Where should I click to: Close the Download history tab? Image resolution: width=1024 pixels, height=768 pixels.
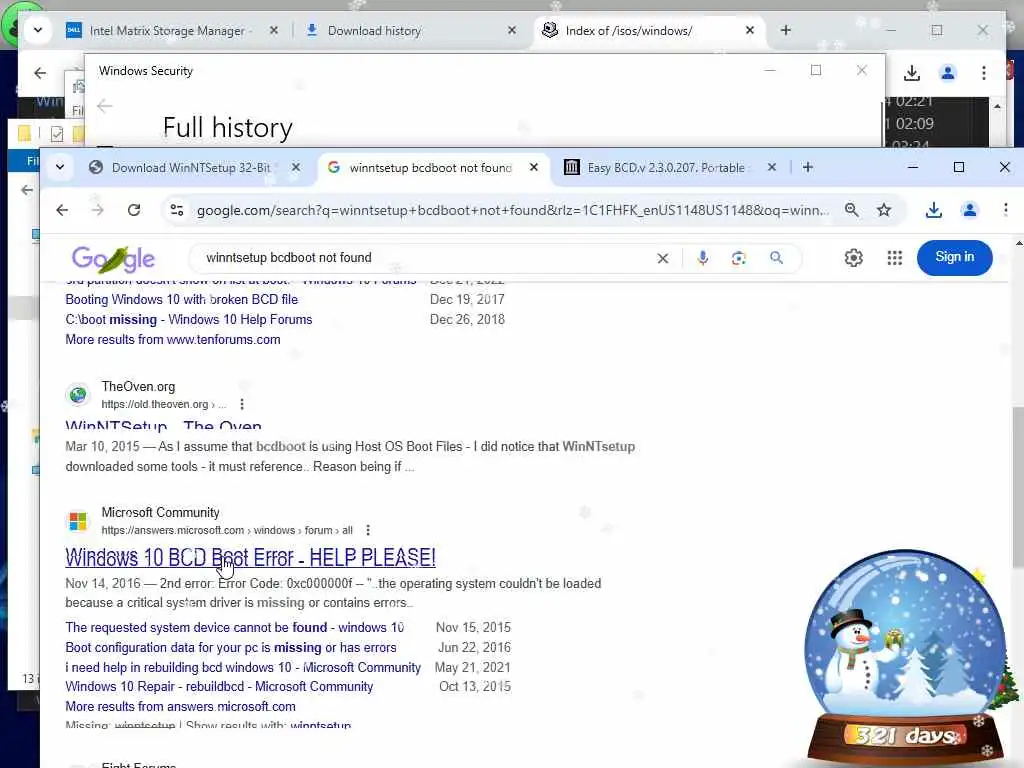click(512, 31)
